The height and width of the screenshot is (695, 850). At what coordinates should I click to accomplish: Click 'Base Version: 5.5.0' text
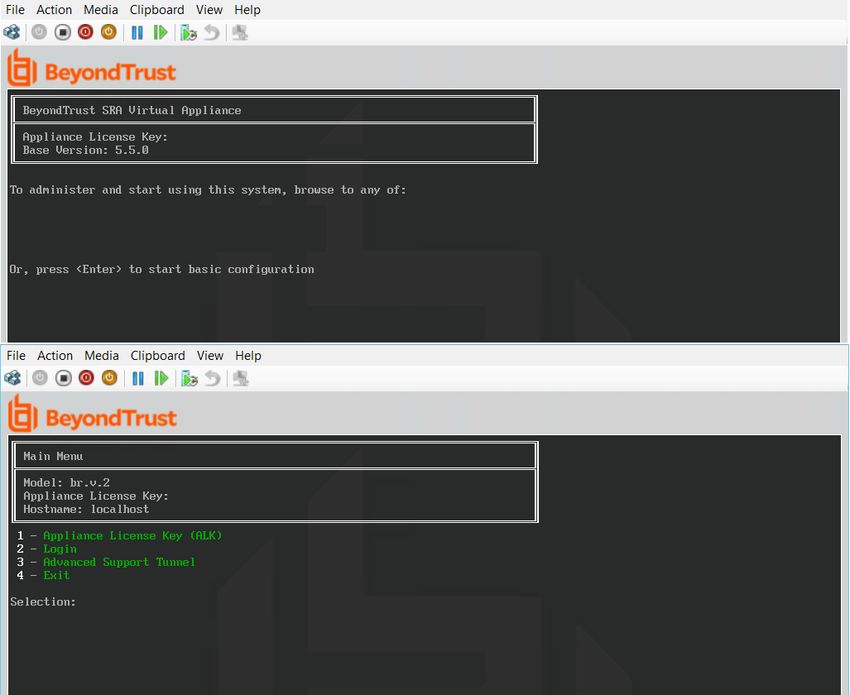point(85,150)
